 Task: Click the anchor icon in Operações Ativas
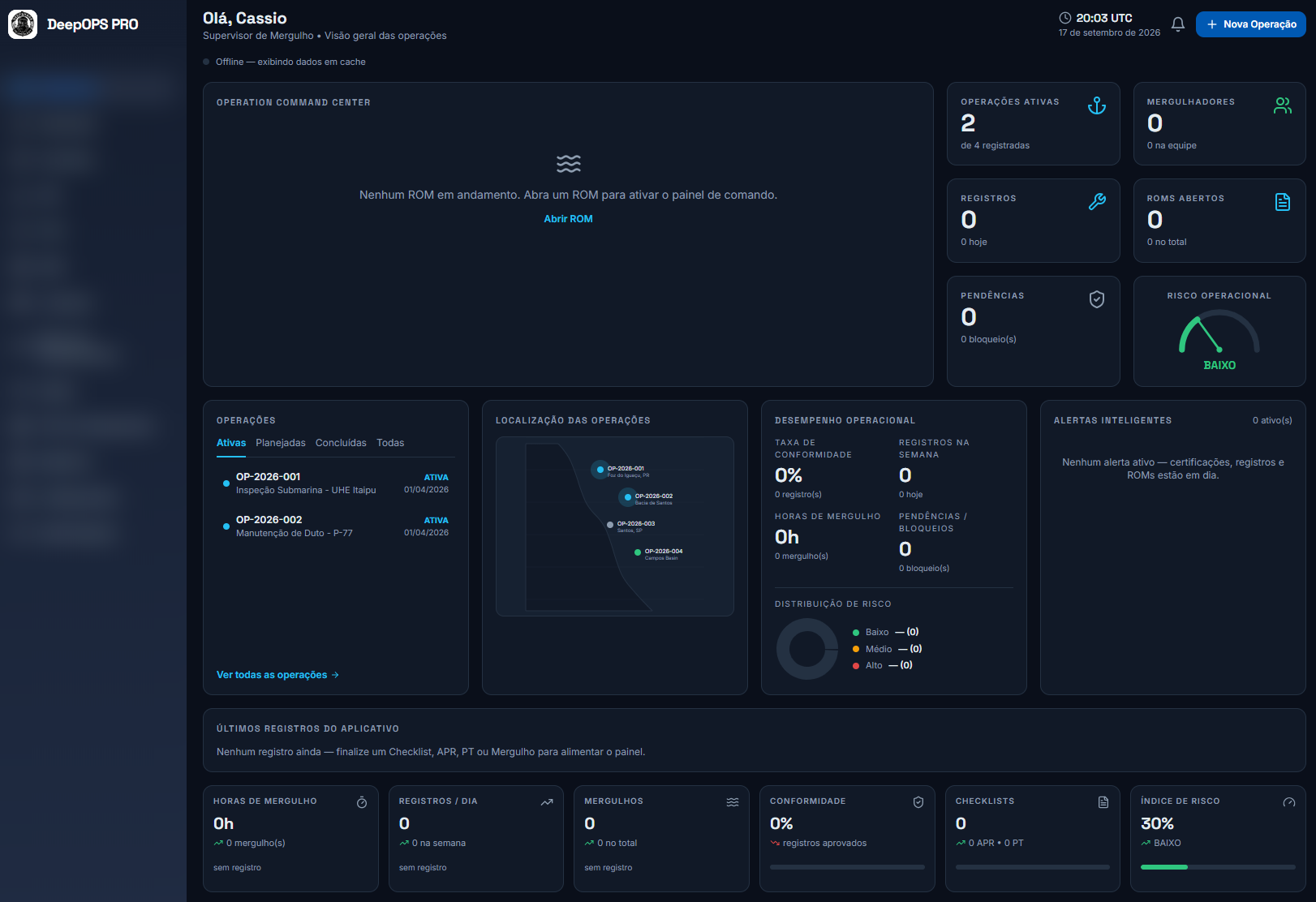pyautogui.click(x=1097, y=105)
